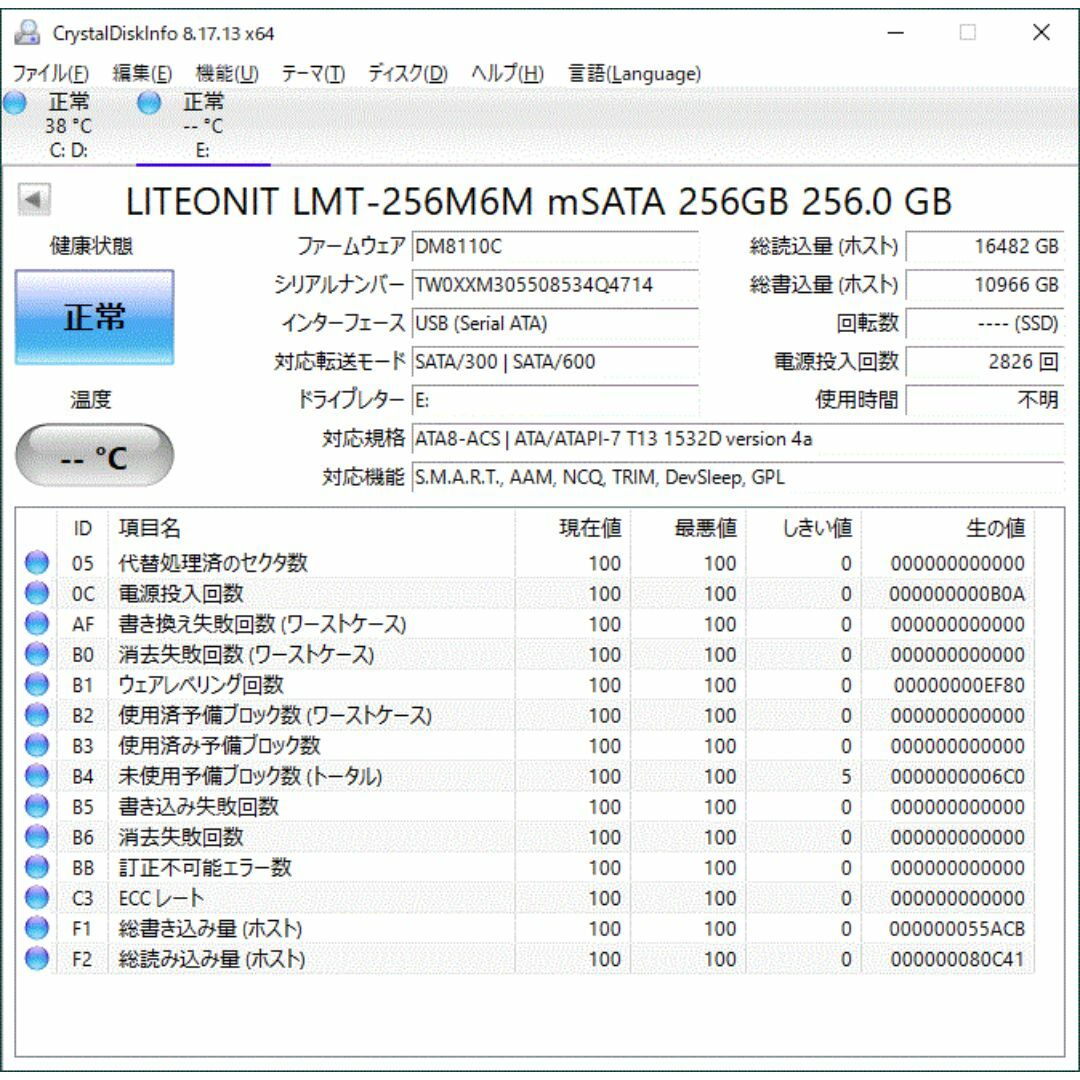Click total host writes value 10966 GB
This screenshot has height=1080, width=1080.
pyautogui.click(x=984, y=284)
